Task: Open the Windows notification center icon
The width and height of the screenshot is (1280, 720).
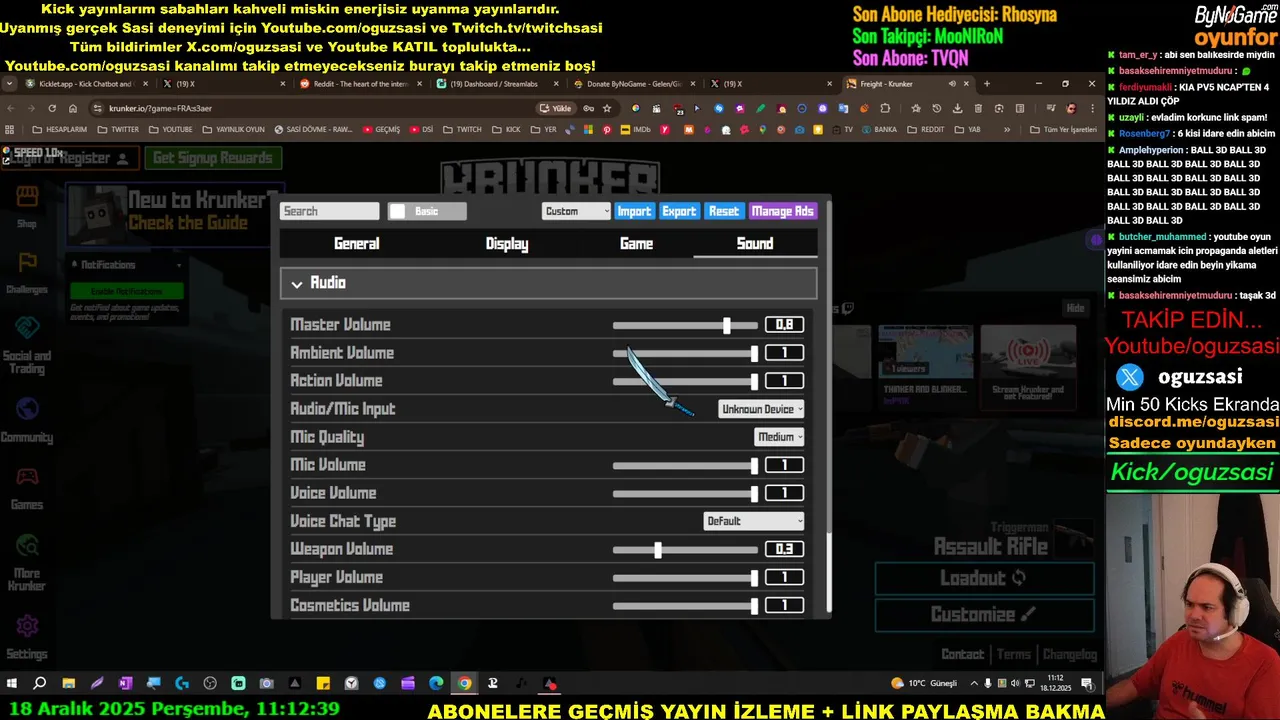Action: coord(1087,684)
